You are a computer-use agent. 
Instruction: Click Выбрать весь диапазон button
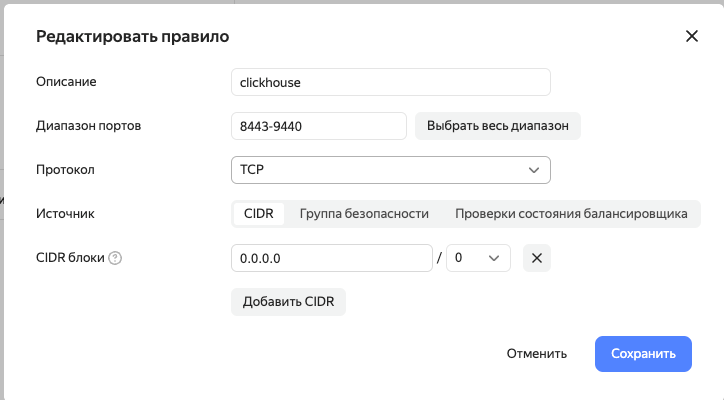click(x=498, y=126)
